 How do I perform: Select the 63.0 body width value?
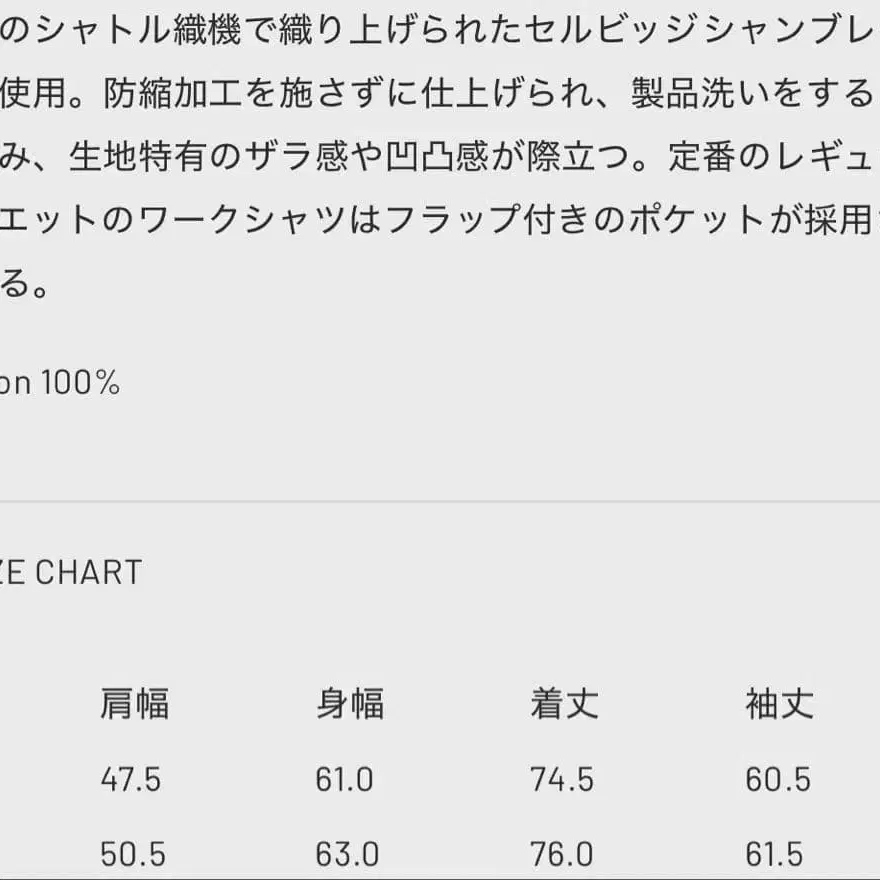347,854
